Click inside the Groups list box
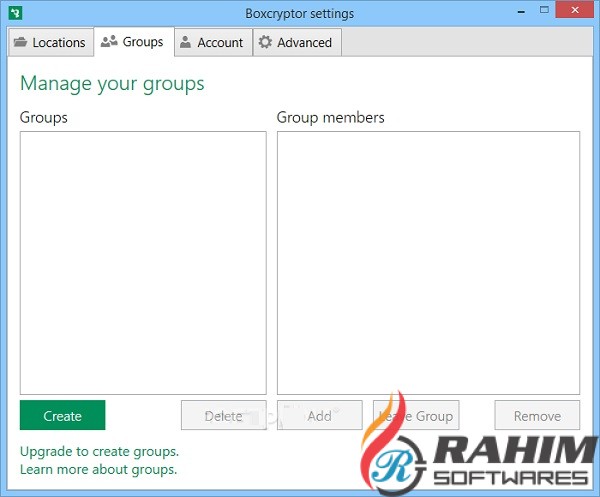600x497 pixels. [143, 263]
